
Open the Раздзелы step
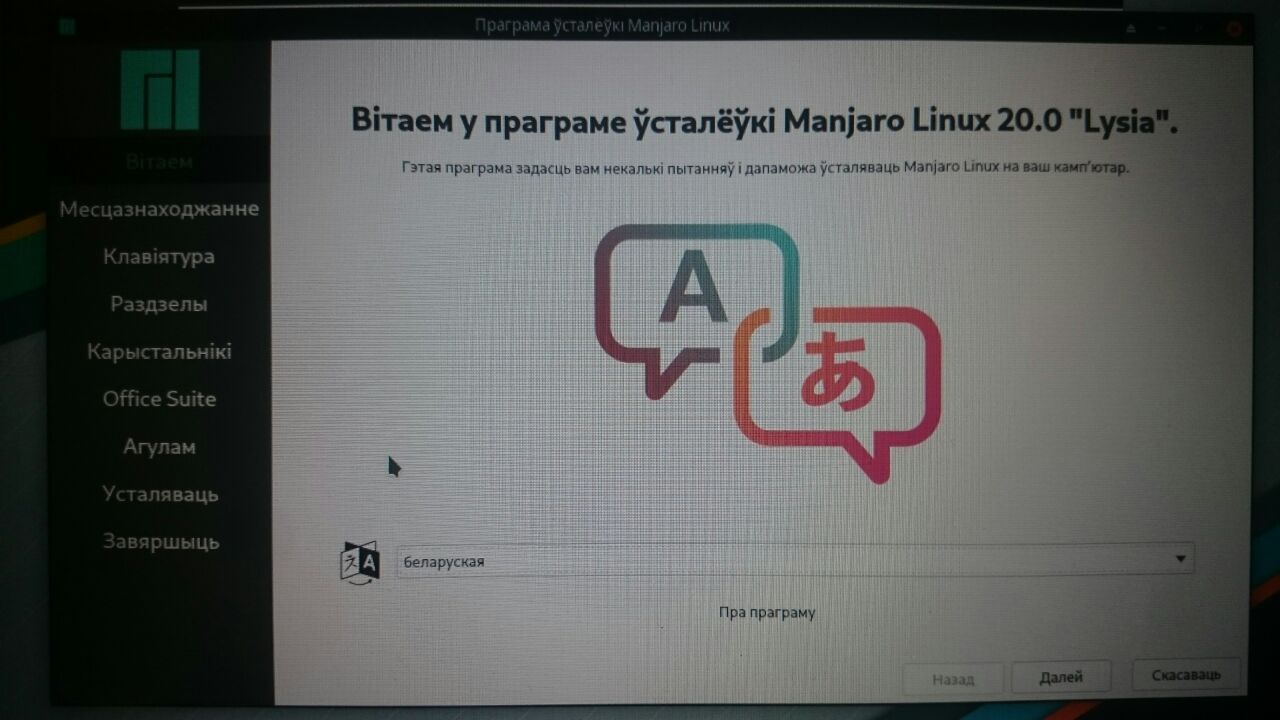(160, 304)
